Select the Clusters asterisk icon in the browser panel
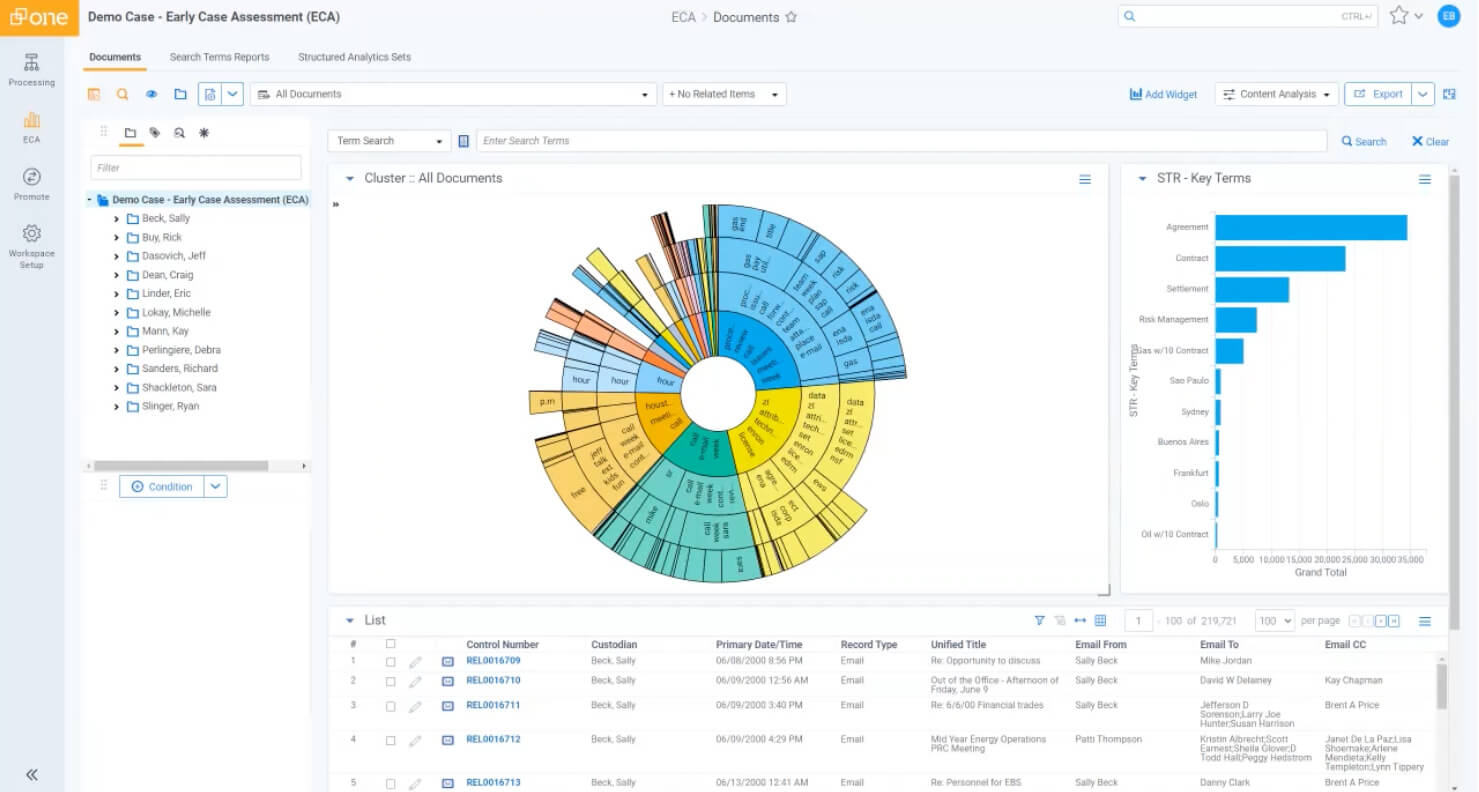Screen dimensions: 1479x792 [x=203, y=132]
